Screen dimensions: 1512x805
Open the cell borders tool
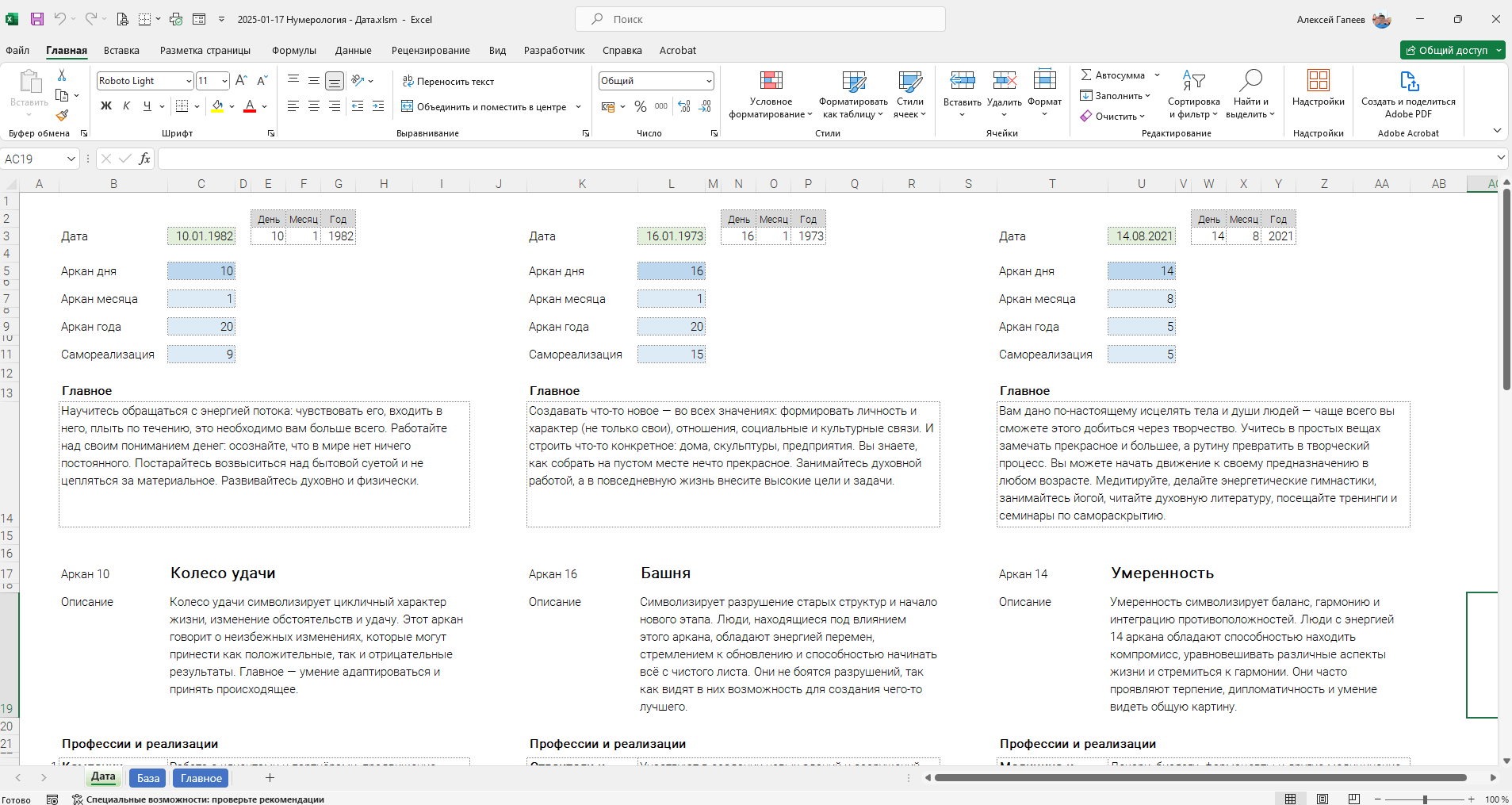tap(182, 106)
